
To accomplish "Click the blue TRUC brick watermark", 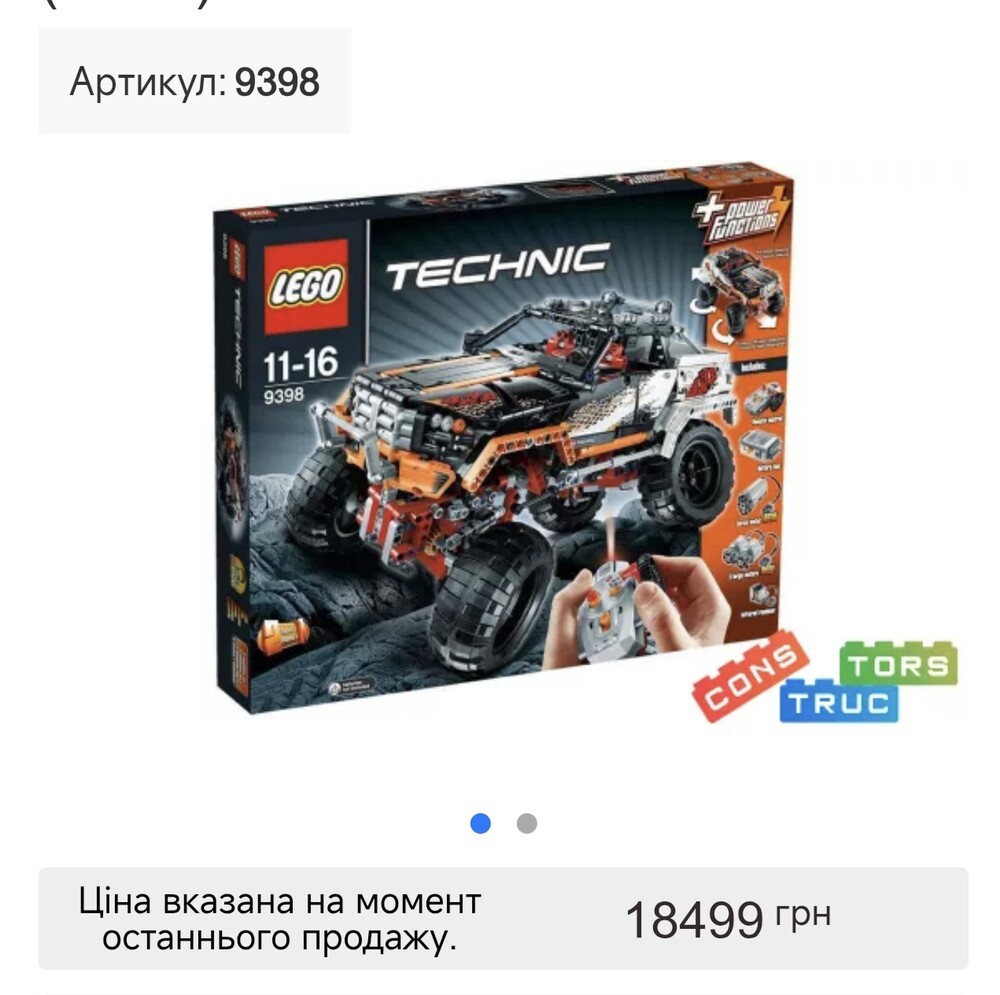I will click(838, 702).
